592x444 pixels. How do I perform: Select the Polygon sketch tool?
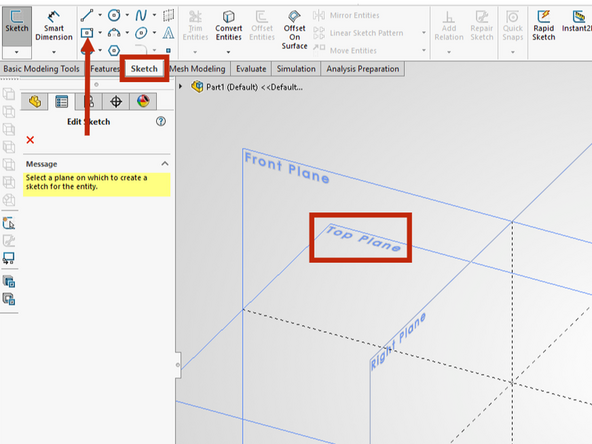[114, 50]
